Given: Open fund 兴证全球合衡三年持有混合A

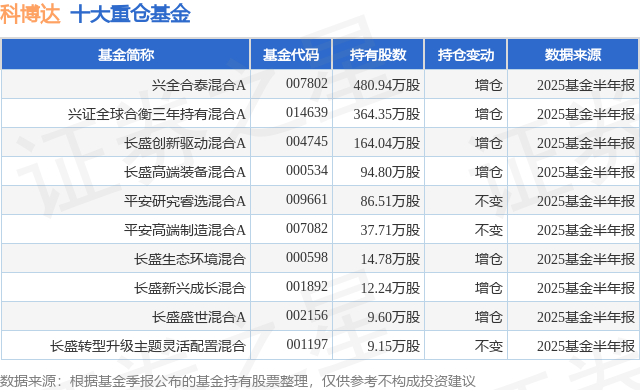Looking at the screenshot, I should [x=157, y=114].
